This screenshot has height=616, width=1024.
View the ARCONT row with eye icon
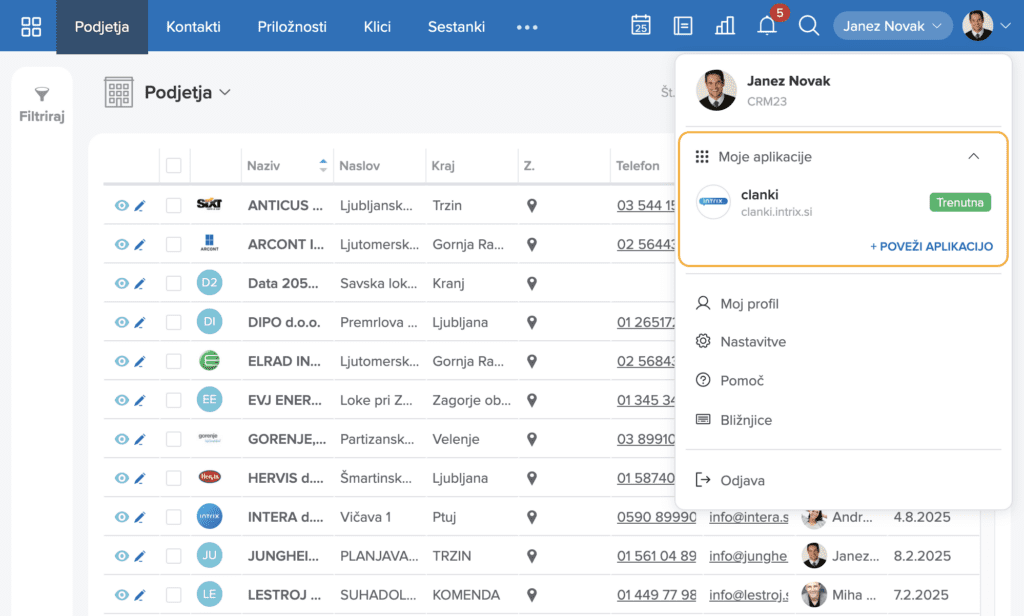point(121,244)
